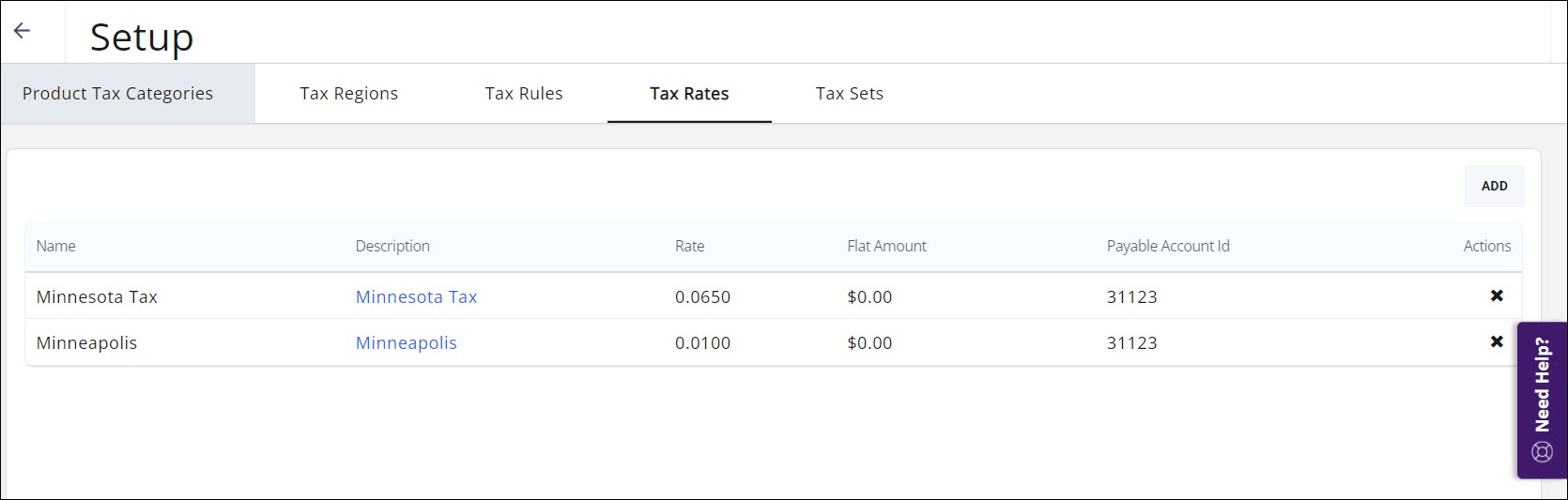
Task: Delete the Minneapolis tax rate row
Action: tap(1497, 341)
